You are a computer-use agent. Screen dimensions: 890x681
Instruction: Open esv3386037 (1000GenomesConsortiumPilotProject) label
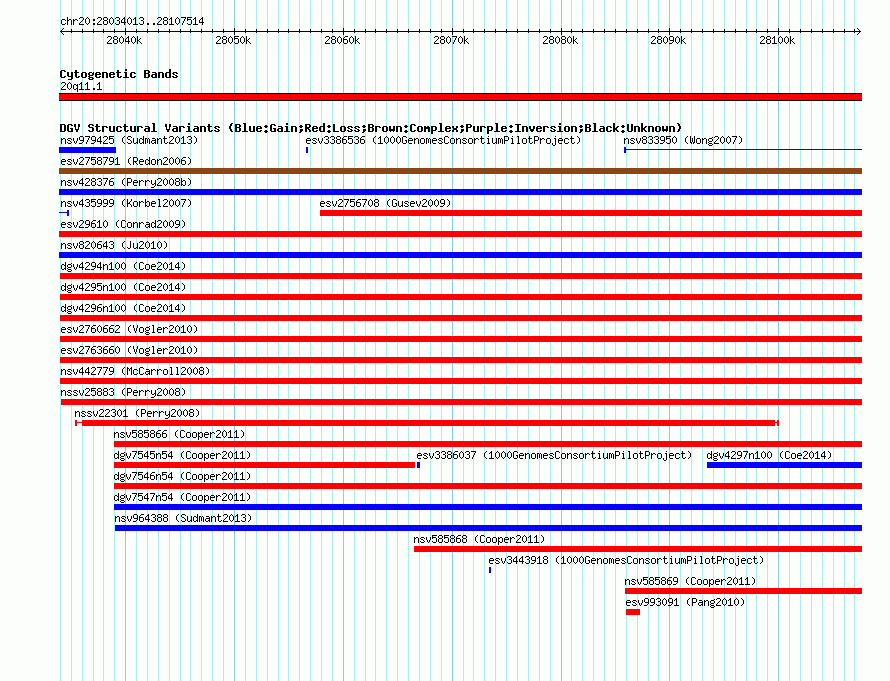coord(554,455)
